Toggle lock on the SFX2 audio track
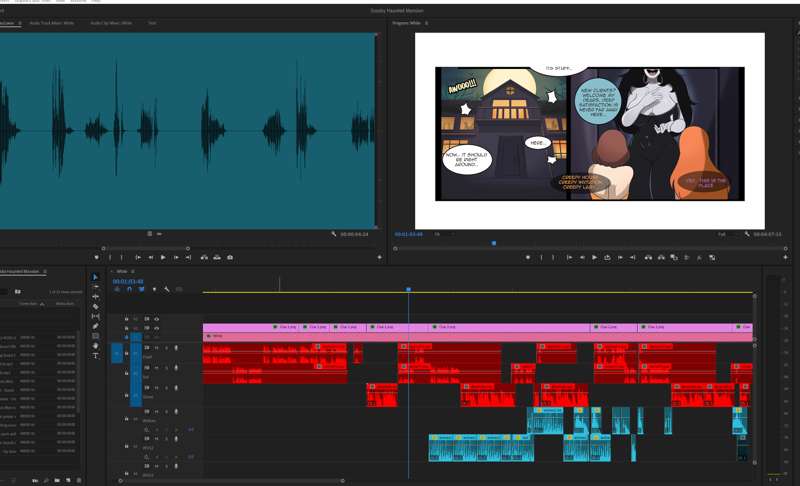The height and width of the screenshot is (486, 800). pos(127,446)
